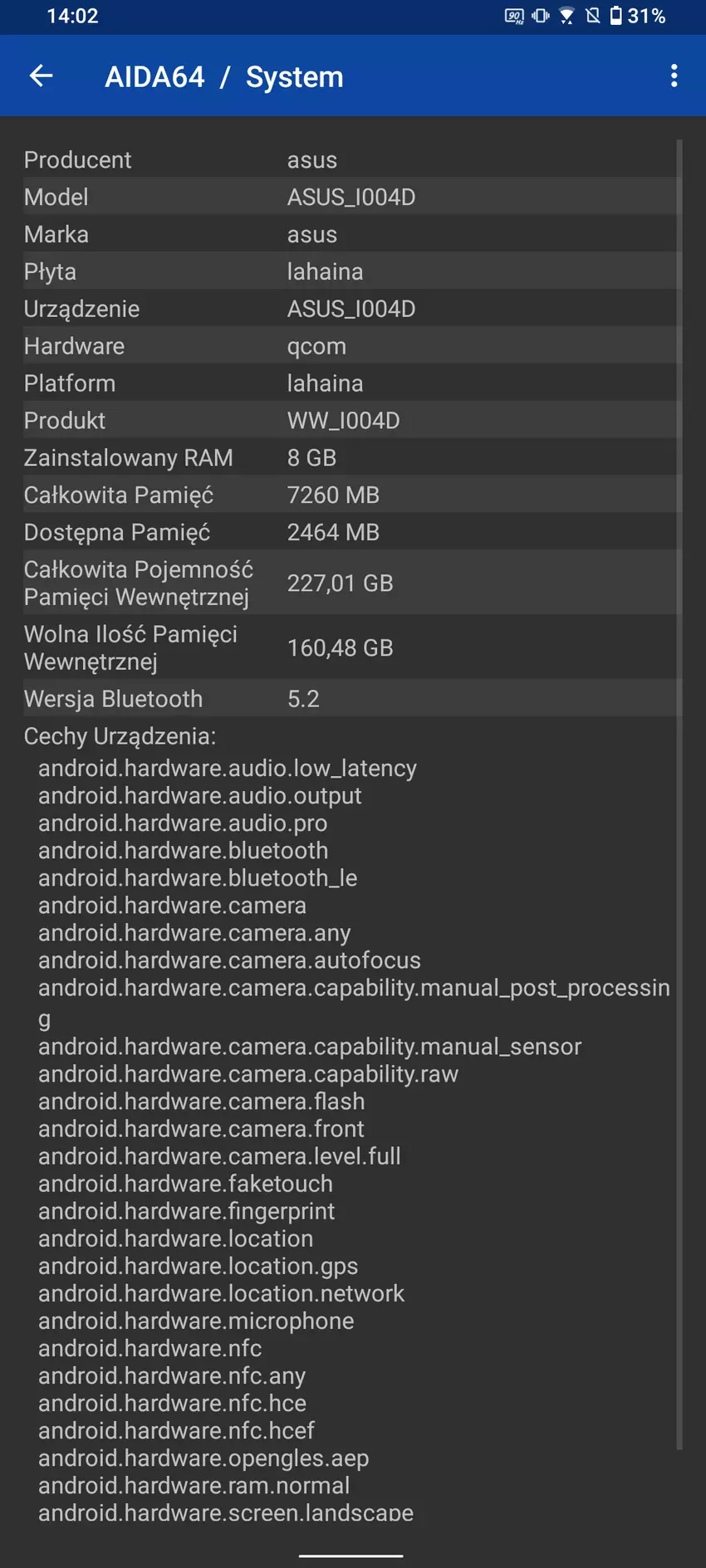Tap the home gesture bar at bottom
Screen dimensions: 706x1568
coord(351,1555)
